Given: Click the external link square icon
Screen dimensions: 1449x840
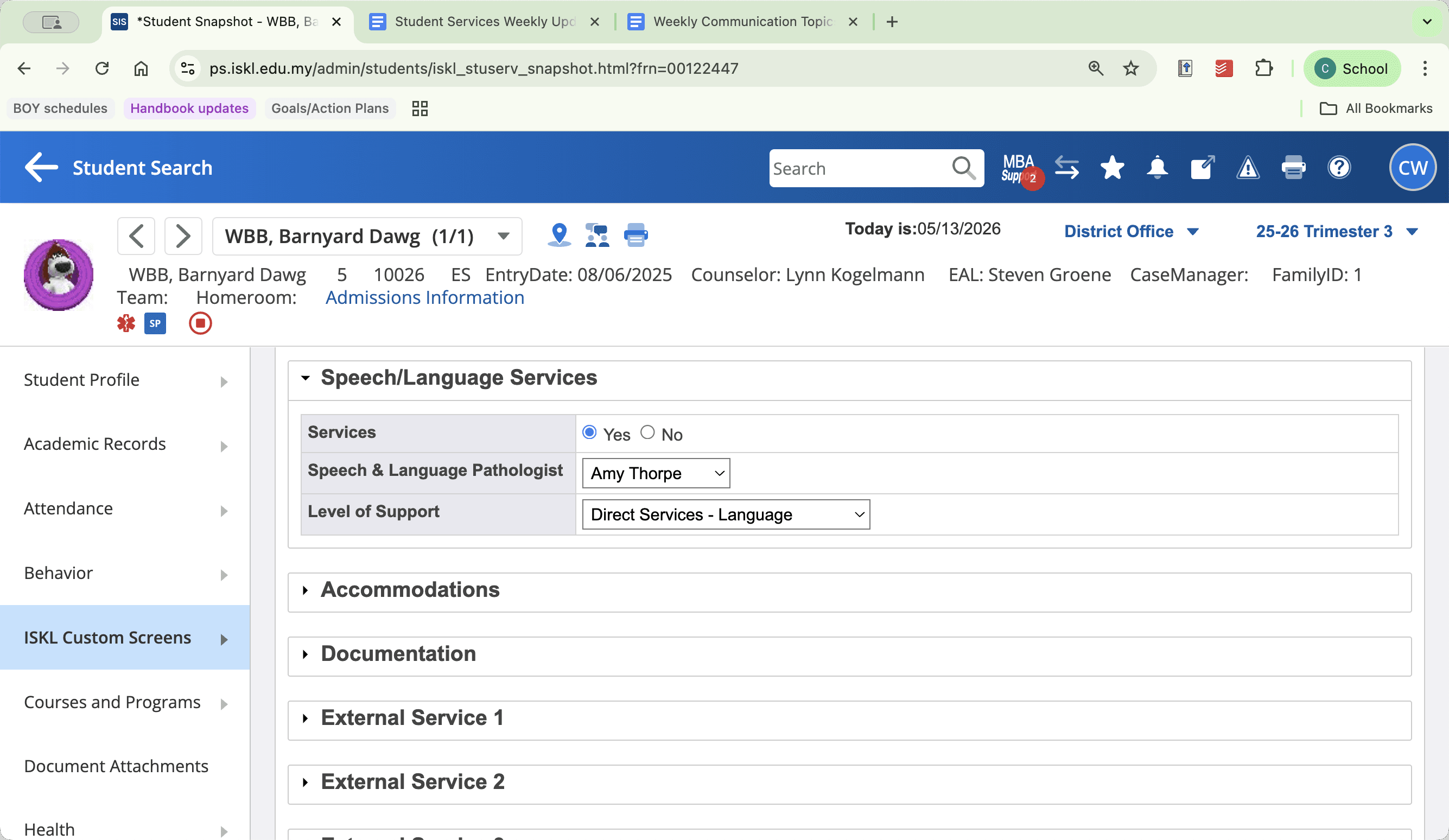Looking at the screenshot, I should click(x=1202, y=168).
